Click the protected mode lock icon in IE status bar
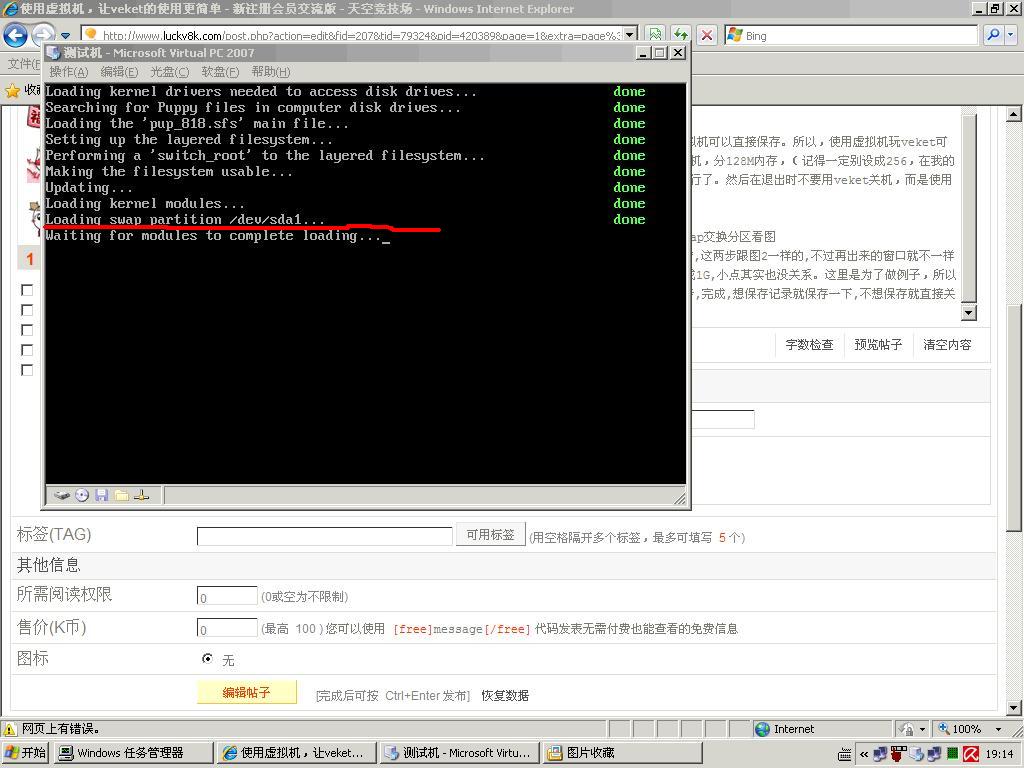The width and height of the screenshot is (1024, 768). click(x=906, y=729)
